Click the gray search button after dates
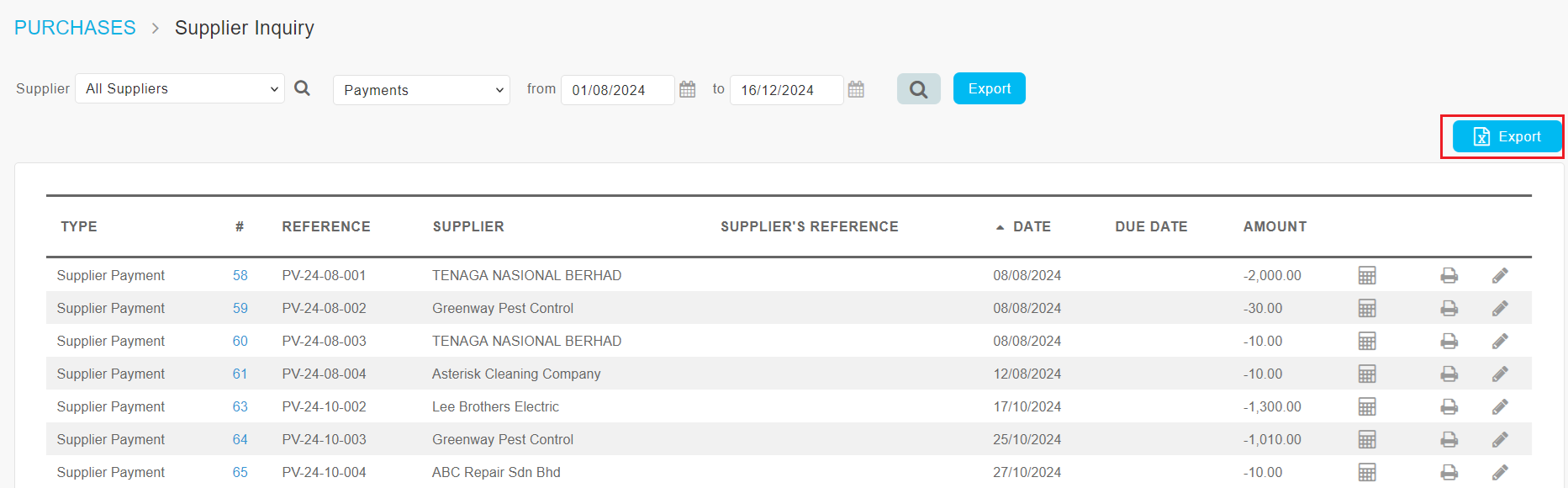The image size is (1568, 488). pyautogui.click(x=918, y=89)
